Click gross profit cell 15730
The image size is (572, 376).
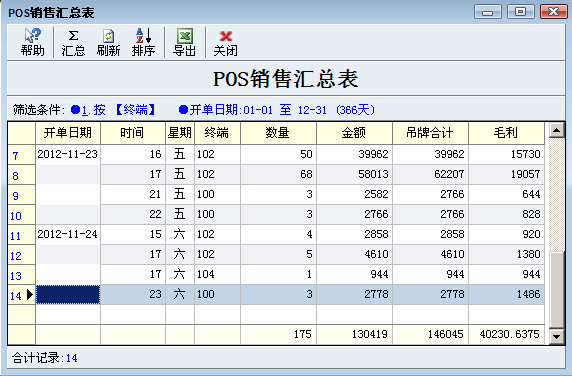tap(506, 154)
